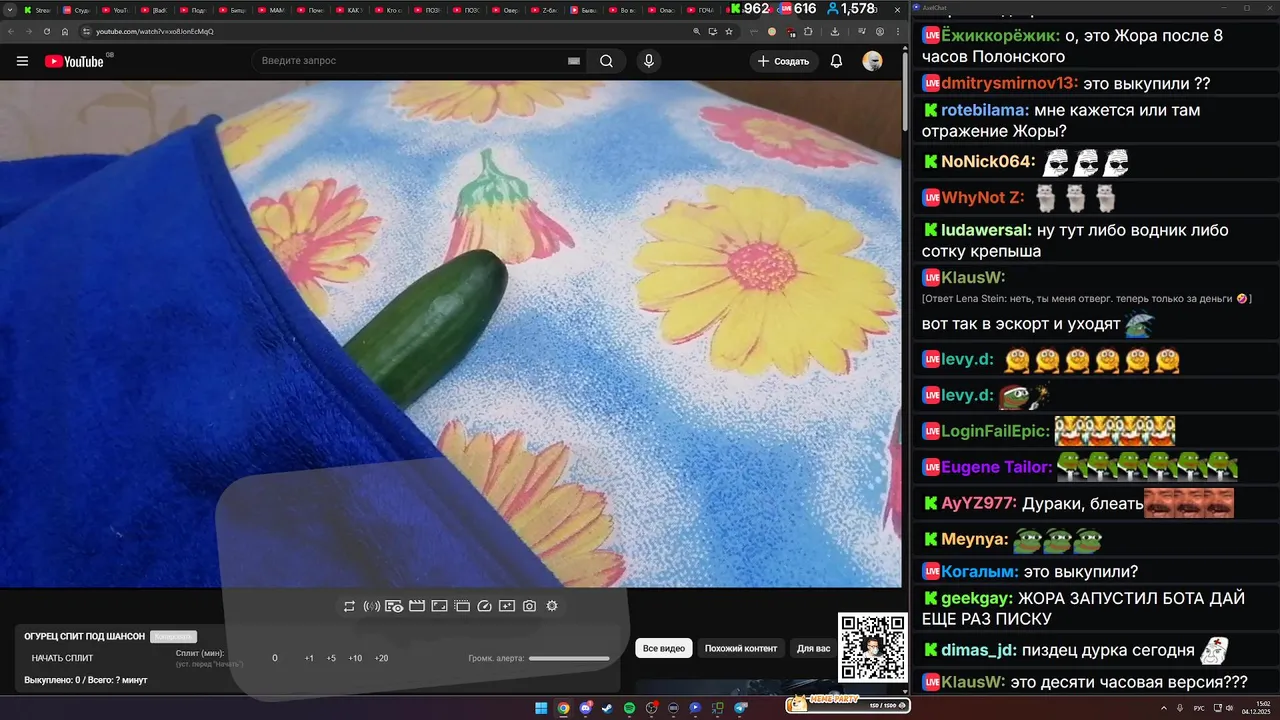Click the РУС language indicator in tray
Screen dimensions: 1280x720
tap(1199, 708)
